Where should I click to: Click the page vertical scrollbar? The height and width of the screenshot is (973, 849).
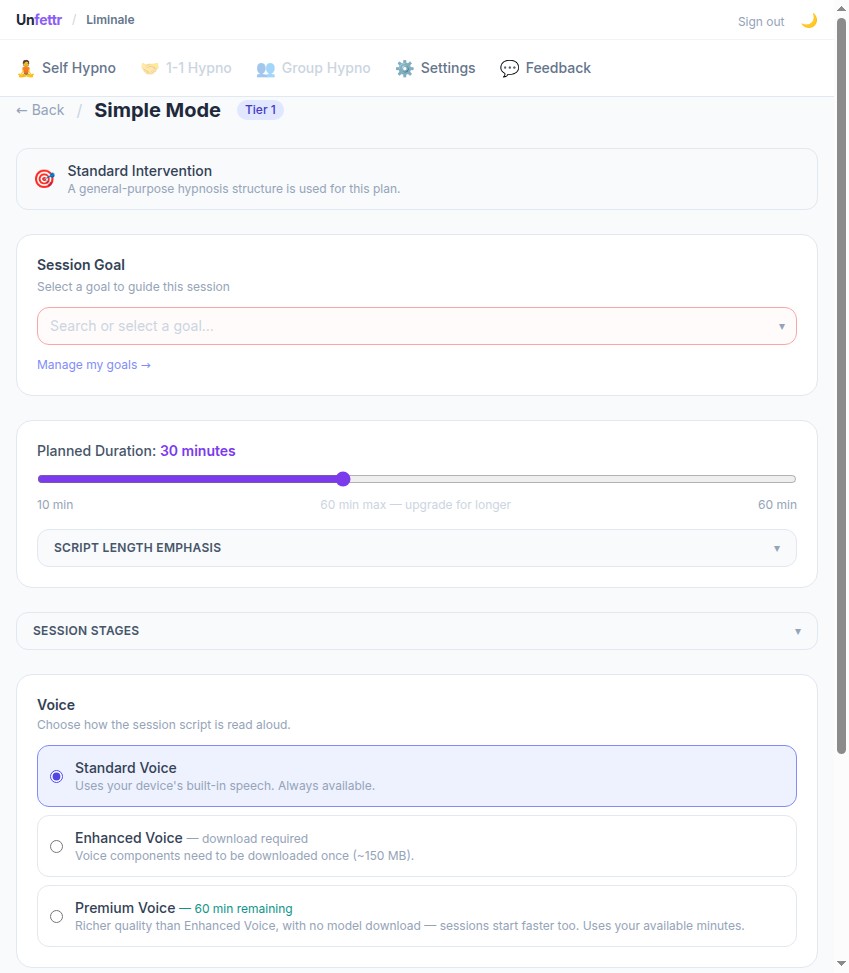[x=841, y=385]
